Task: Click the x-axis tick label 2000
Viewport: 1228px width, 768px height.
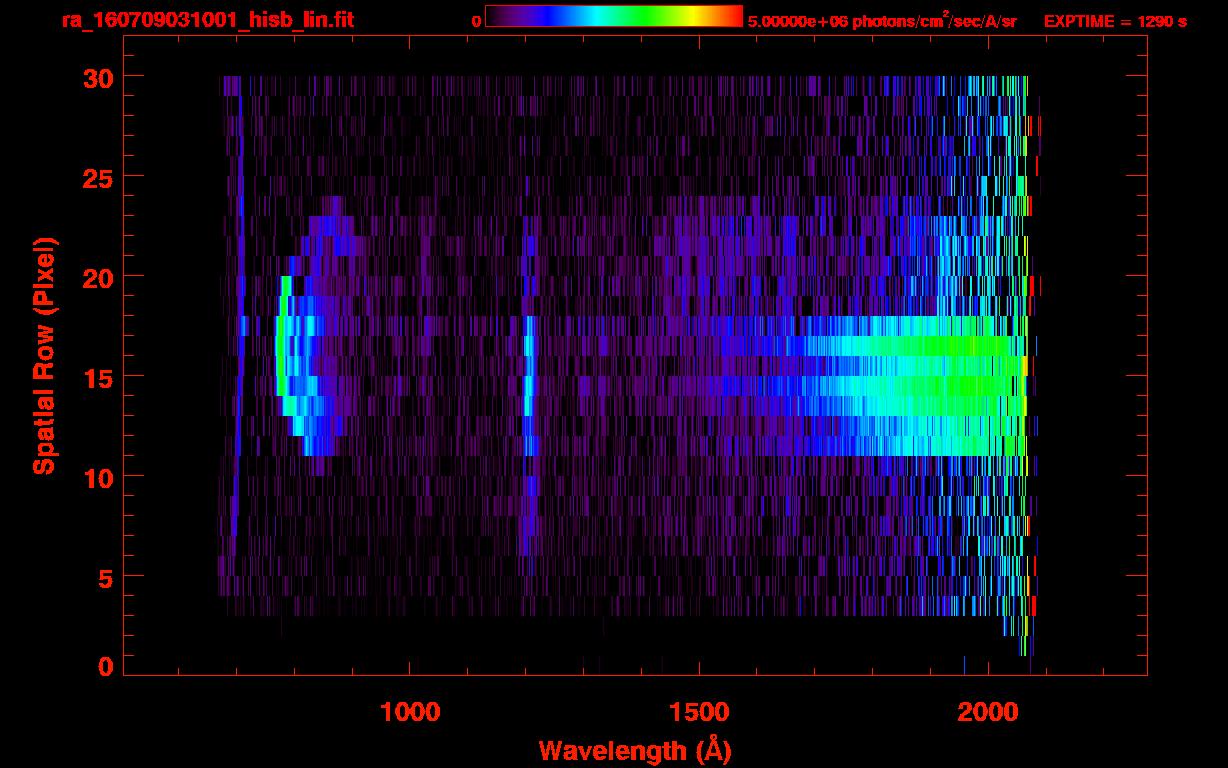Action: [x=988, y=711]
